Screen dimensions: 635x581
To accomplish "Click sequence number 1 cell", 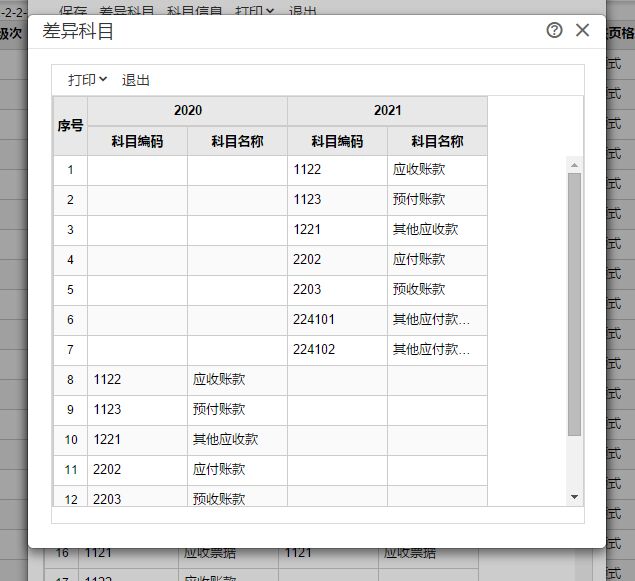I will pos(70,170).
